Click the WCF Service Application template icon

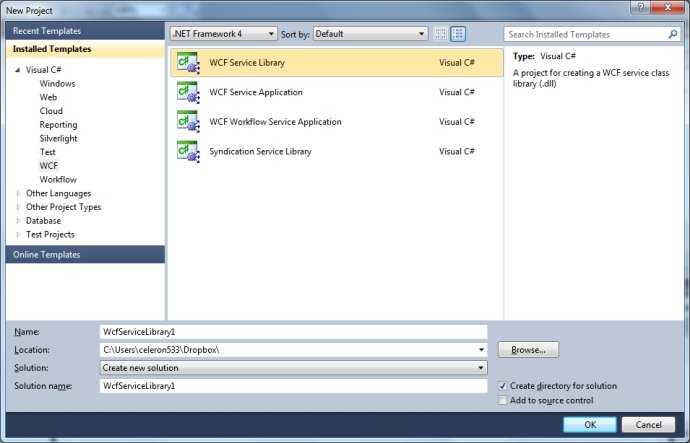[188, 92]
